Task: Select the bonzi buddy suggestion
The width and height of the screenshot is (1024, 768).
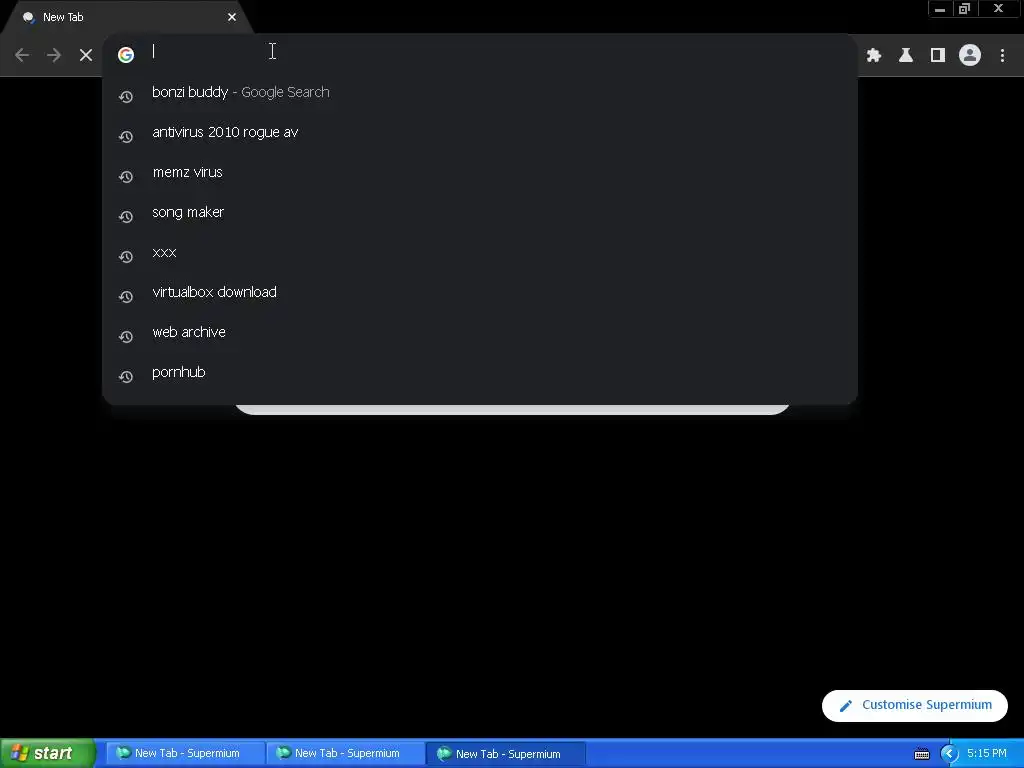Action: [x=480, y=93]
